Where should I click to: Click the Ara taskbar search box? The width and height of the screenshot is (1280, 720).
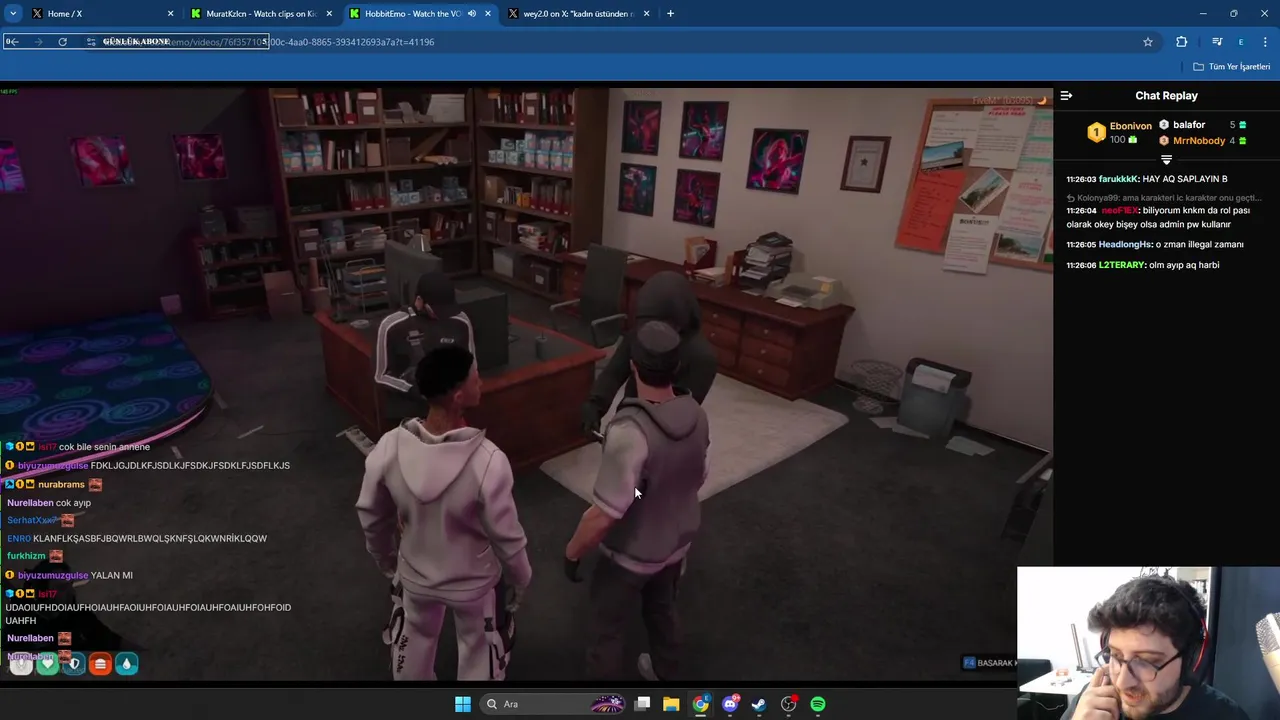pyautogui.click(x=553, y=704)
